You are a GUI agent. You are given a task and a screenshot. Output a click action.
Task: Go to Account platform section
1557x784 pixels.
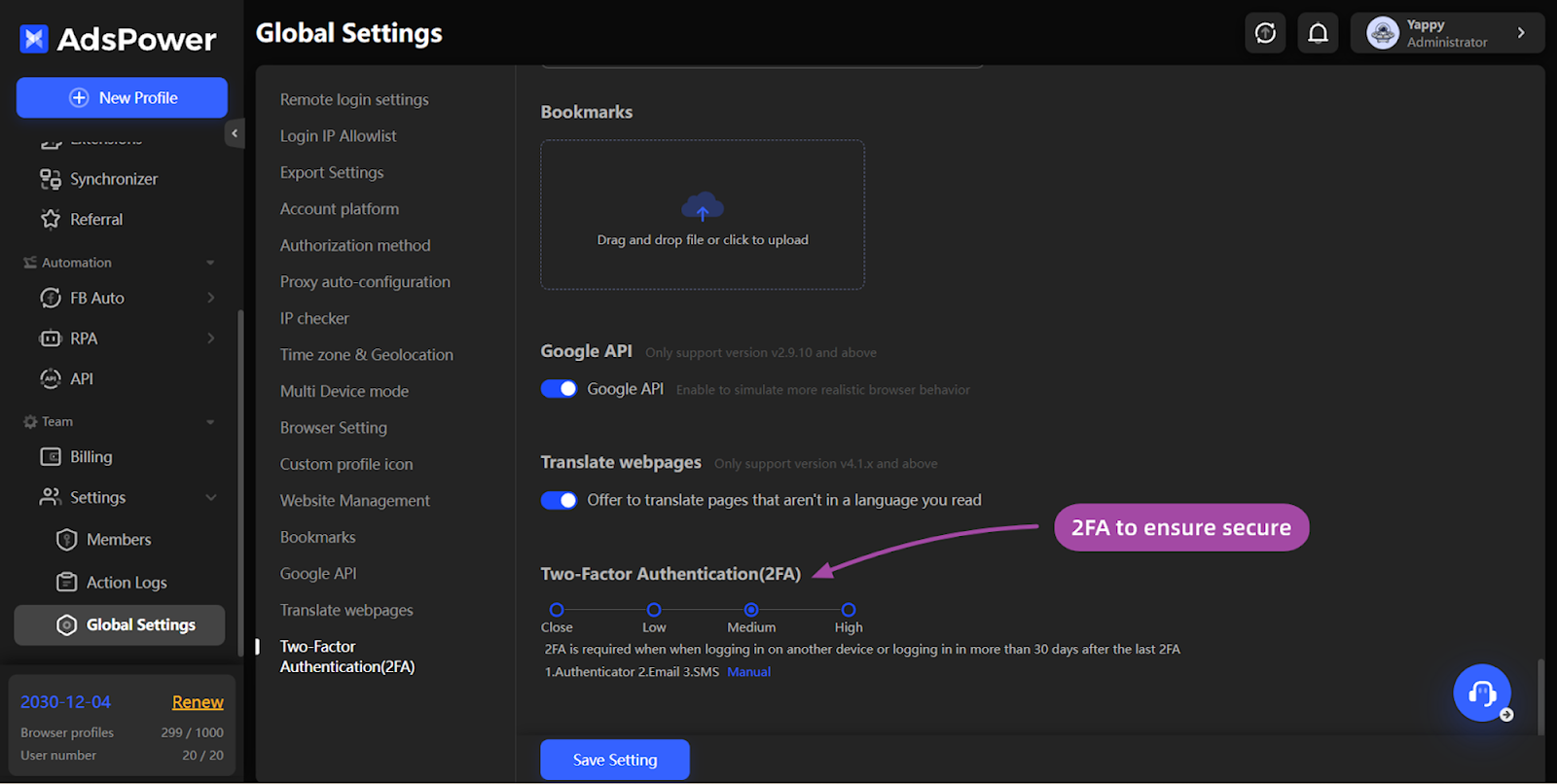pos(340,209)
